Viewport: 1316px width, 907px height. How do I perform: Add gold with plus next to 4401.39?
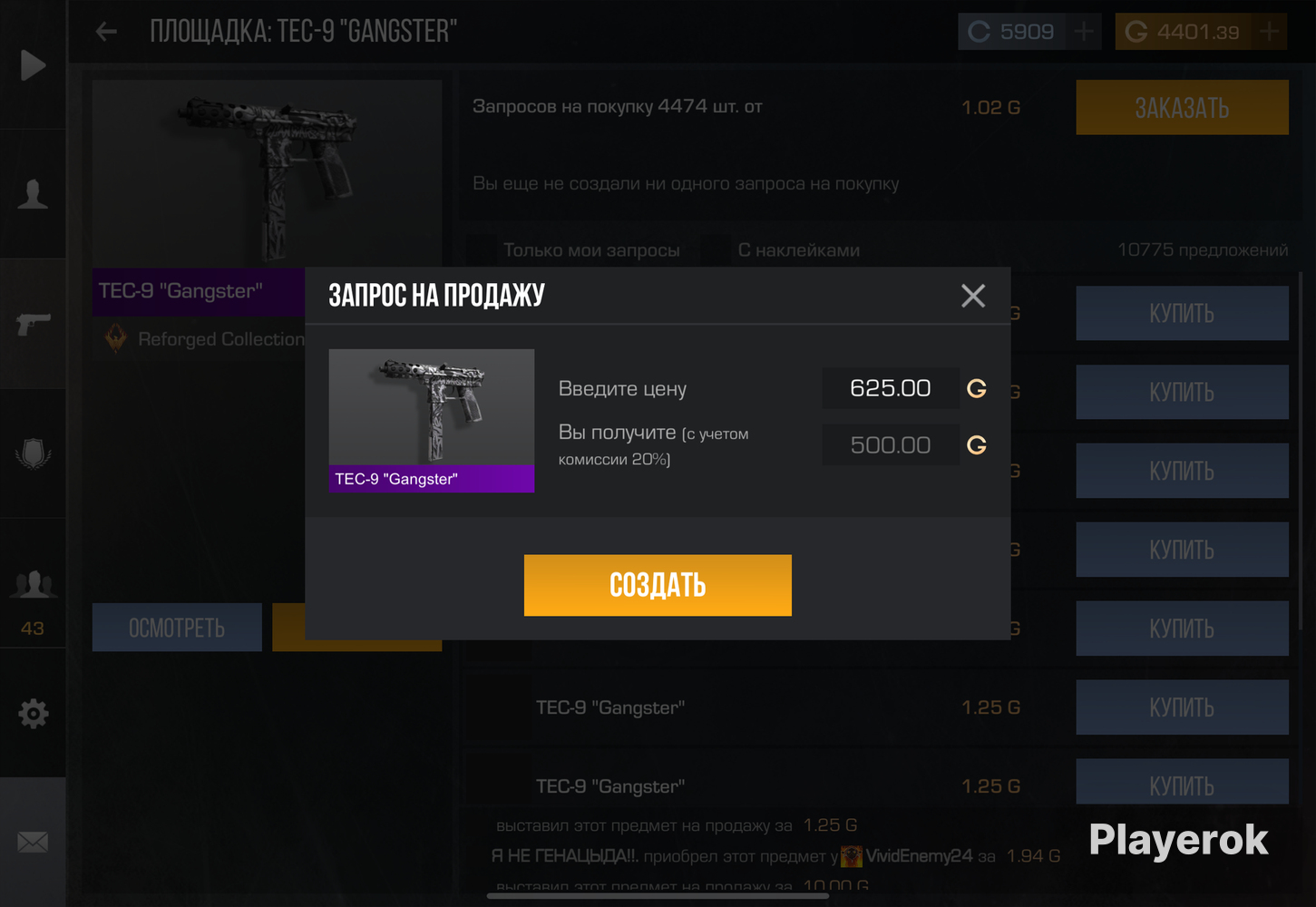pos(1270,32)
